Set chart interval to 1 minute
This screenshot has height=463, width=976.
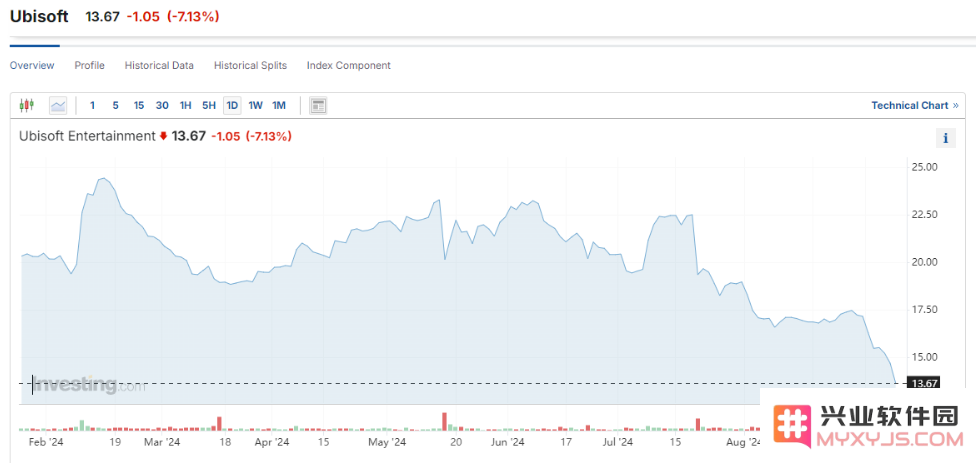(x=92, y=106)
